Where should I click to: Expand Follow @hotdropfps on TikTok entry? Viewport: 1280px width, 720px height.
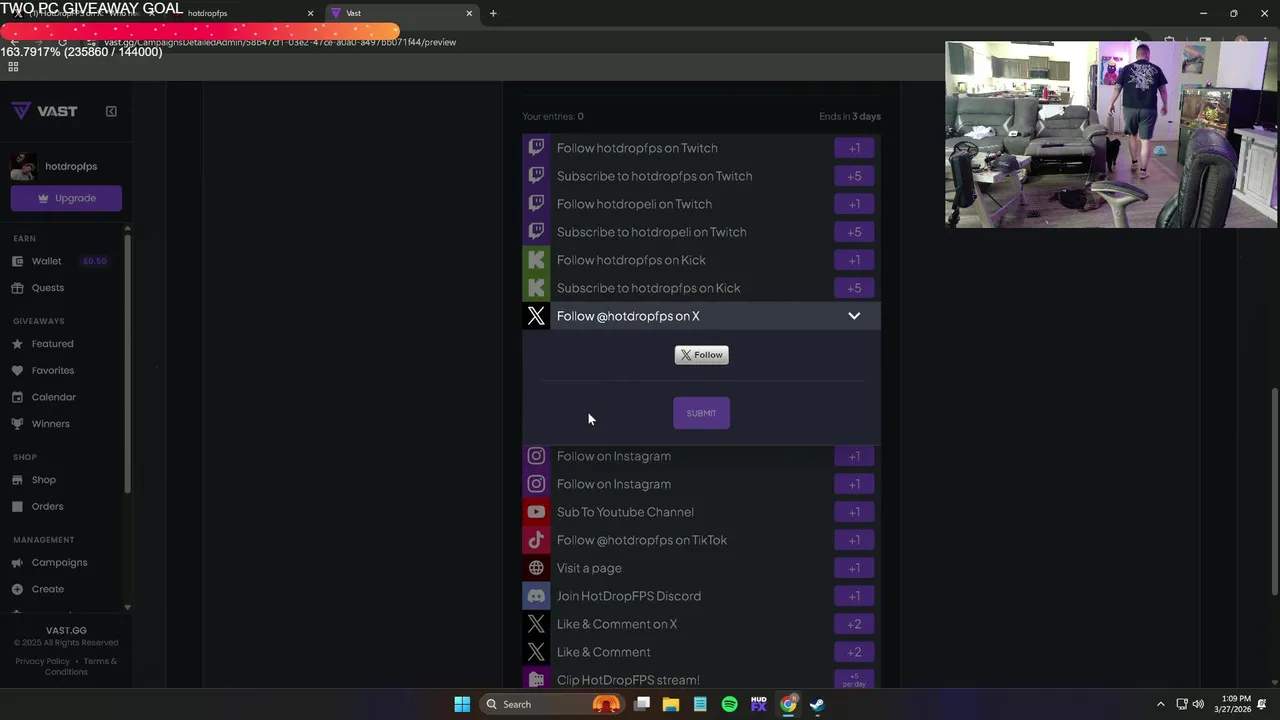pos(701,540)
